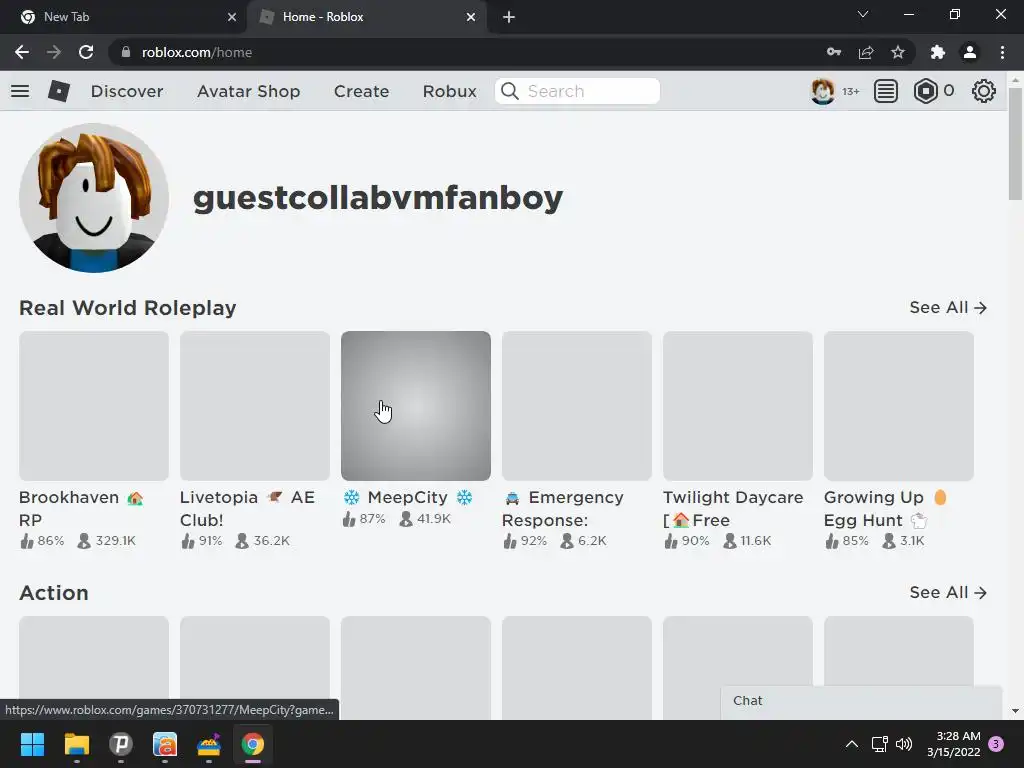The height and width of the screenshot is (768, 1024).
Task: Show hidden system tray icons
Action: point(852,744)
